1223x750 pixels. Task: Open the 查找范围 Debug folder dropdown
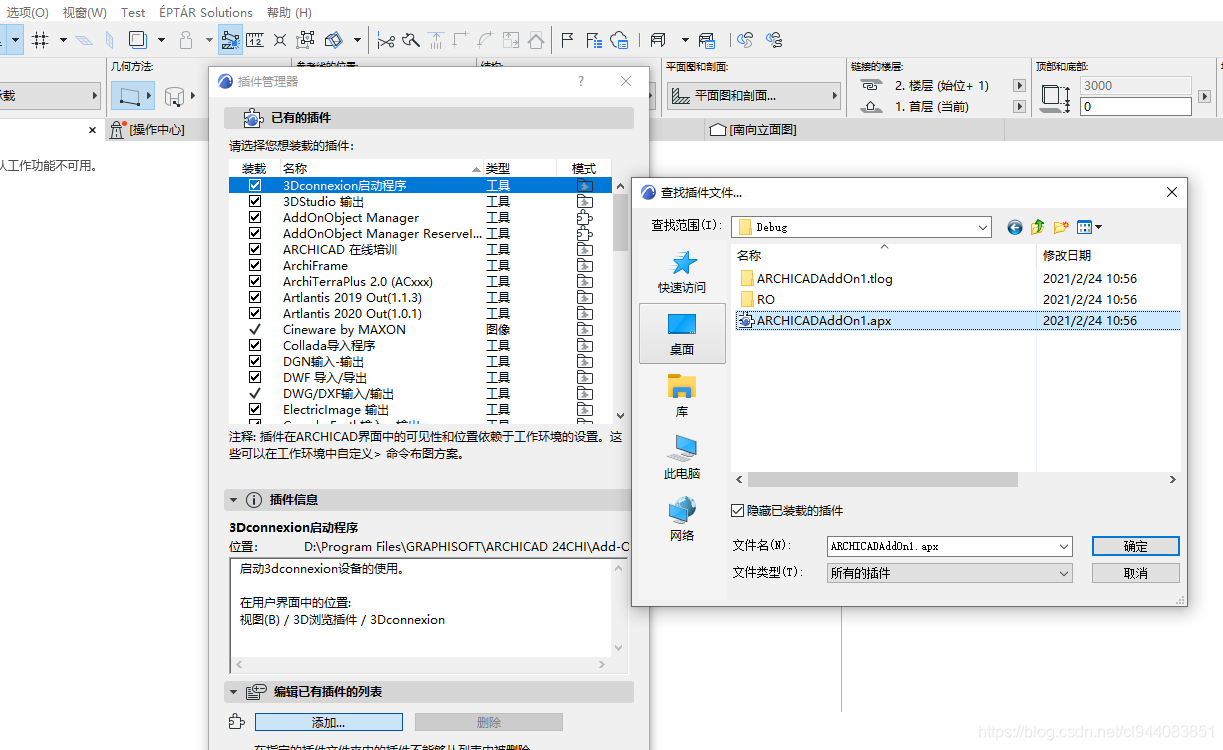[982, 227]
